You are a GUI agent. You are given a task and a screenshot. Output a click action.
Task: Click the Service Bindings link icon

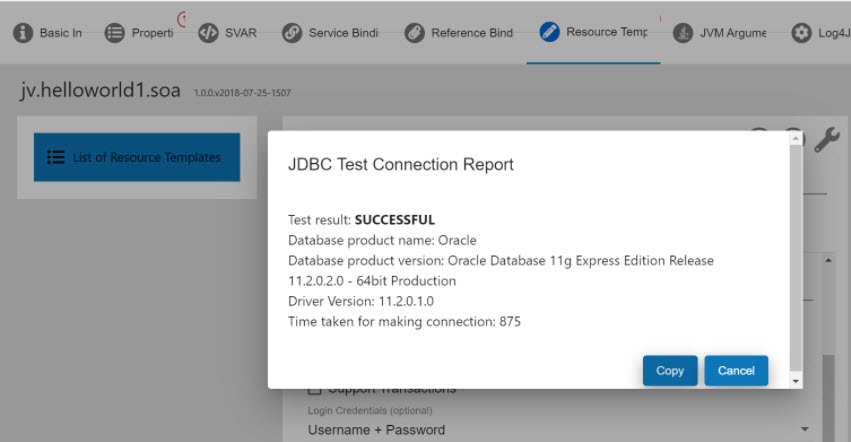coord(292,33)
